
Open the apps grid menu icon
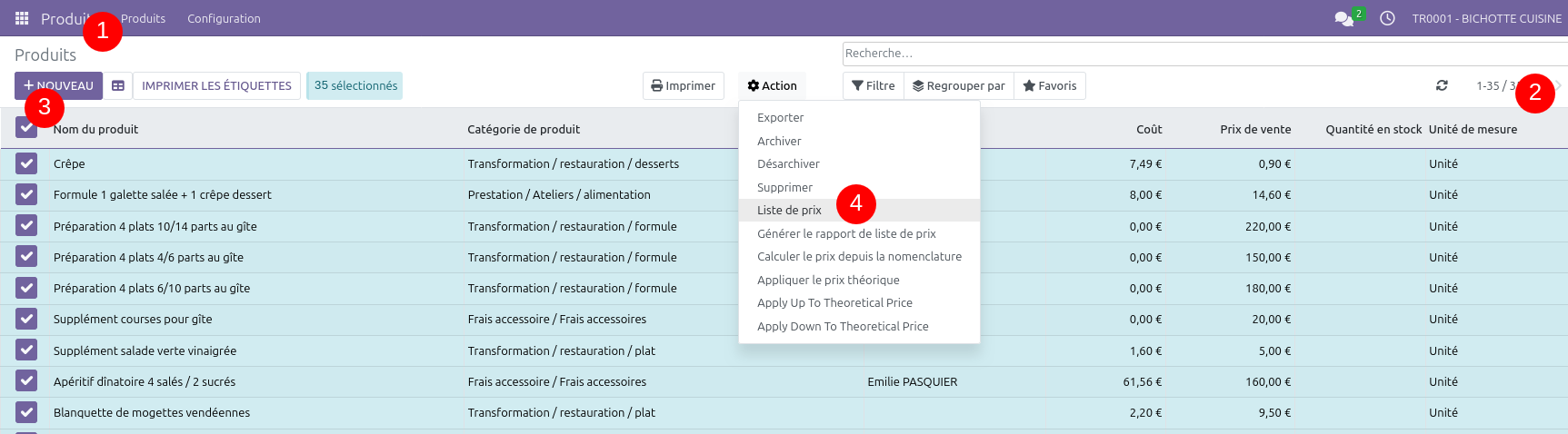point(22,18)
